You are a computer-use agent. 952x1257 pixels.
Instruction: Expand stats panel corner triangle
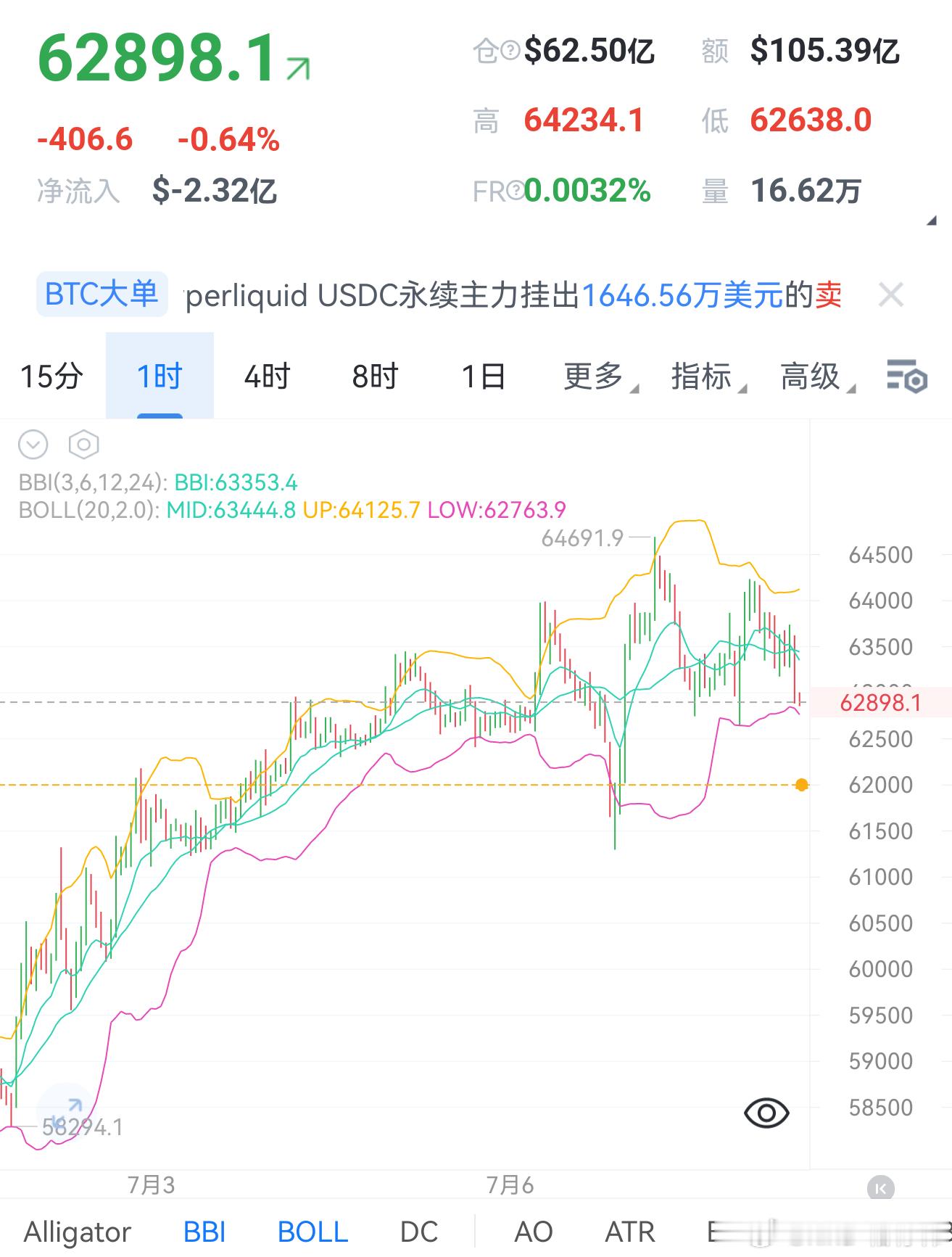point(932,221)
